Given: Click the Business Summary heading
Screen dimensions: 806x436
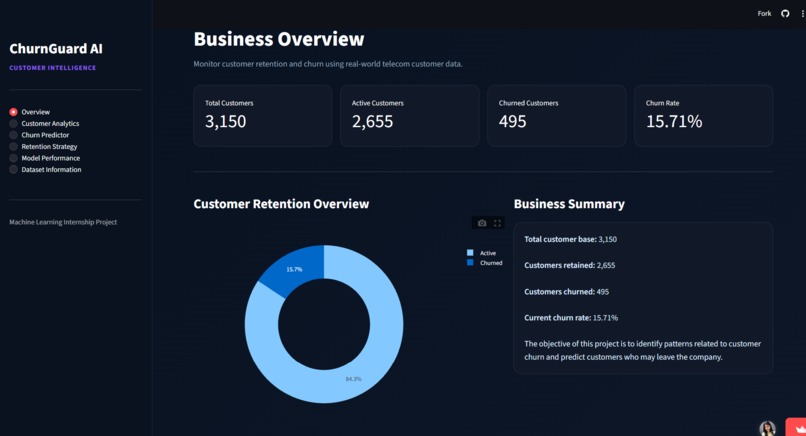Looking at the screenshot, I should point(569,204).
